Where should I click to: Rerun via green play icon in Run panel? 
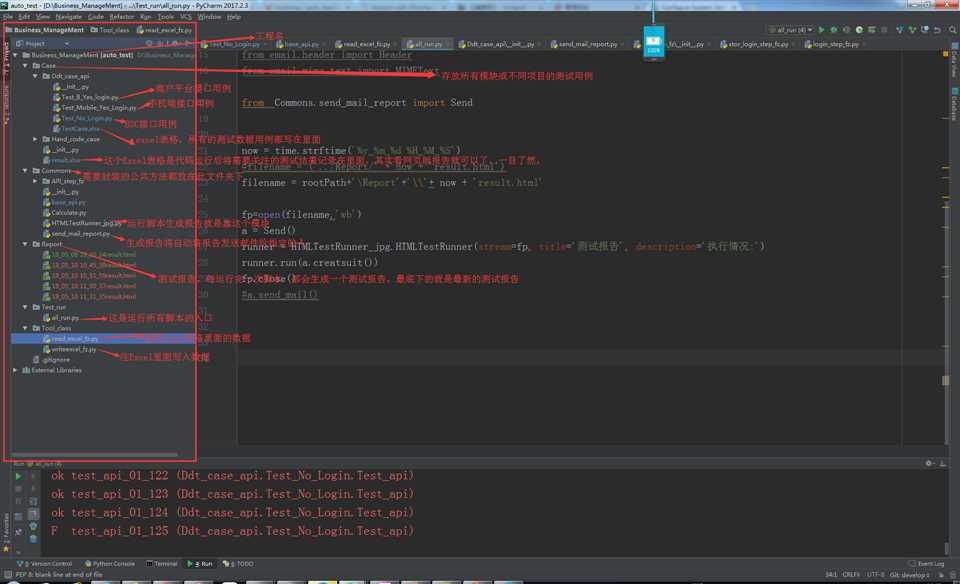point(18,476)
